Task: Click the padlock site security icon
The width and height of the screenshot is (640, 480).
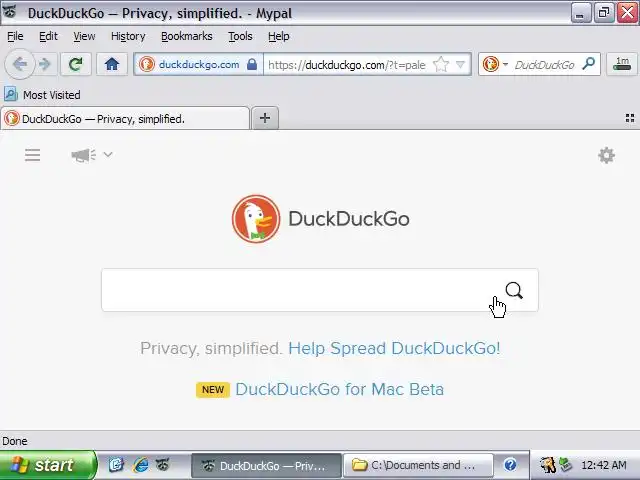Action: (252, 64)
